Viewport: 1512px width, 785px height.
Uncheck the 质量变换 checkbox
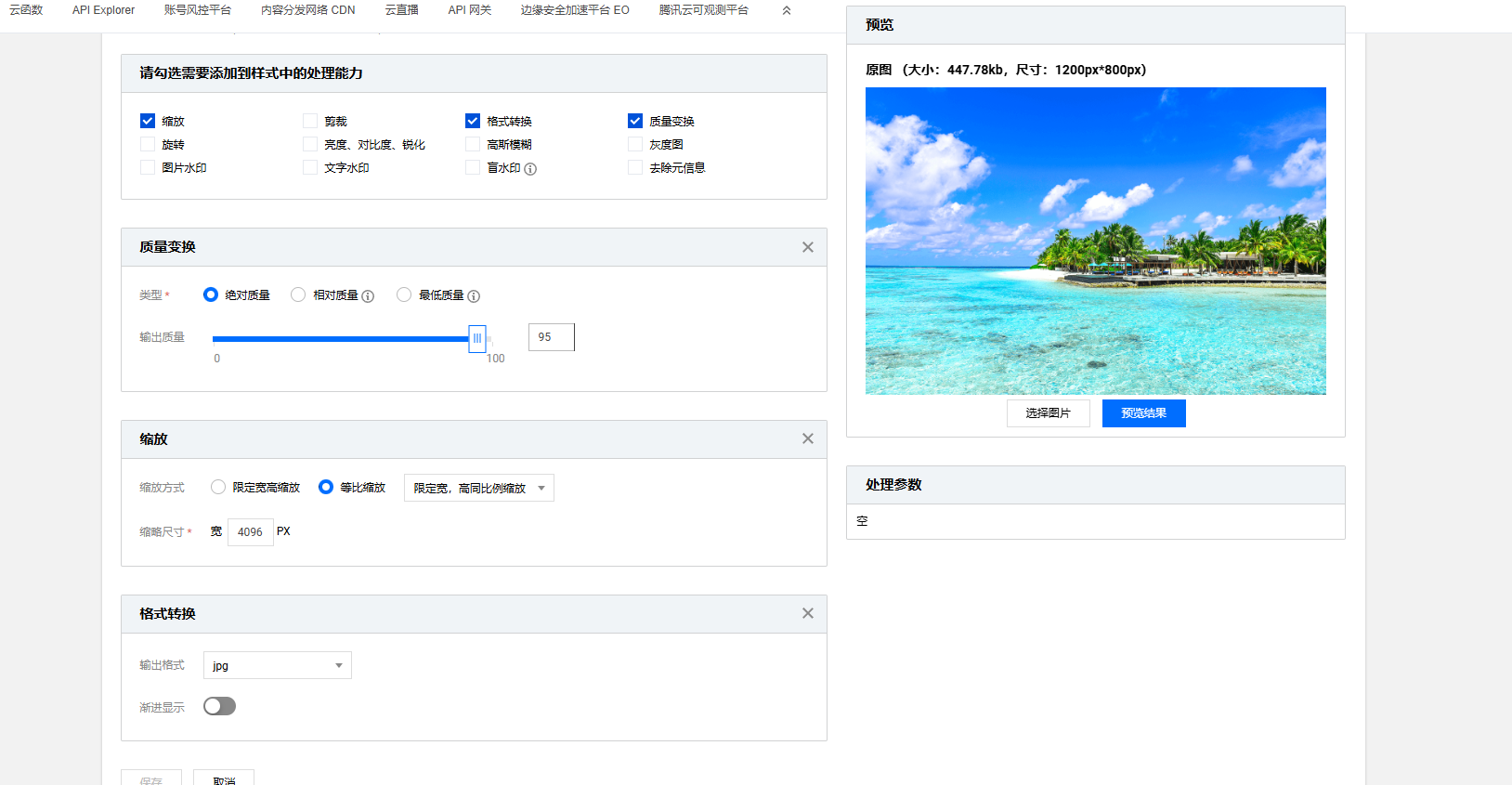[x=635, y=121]
